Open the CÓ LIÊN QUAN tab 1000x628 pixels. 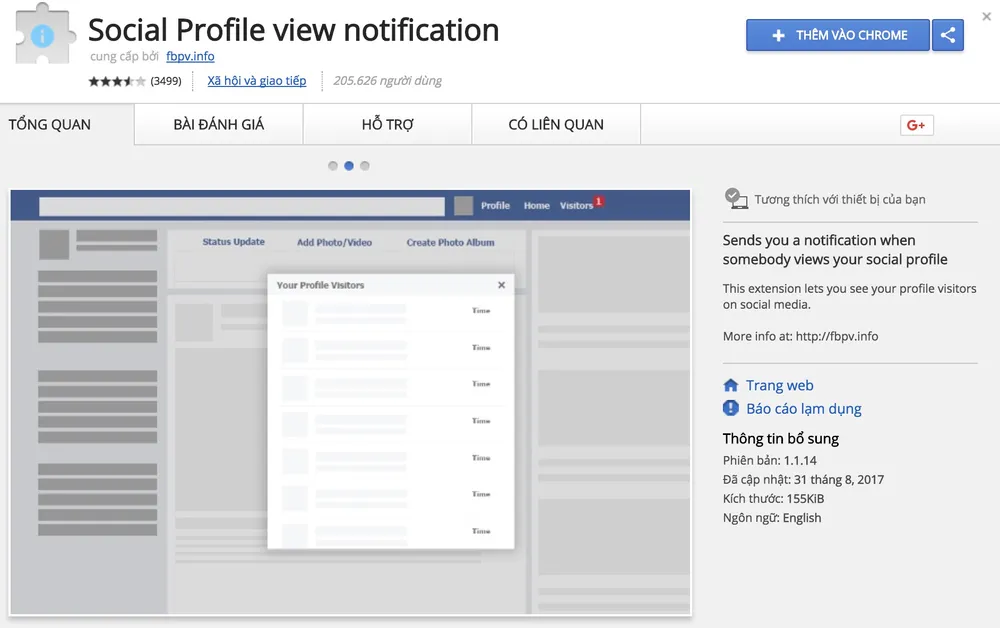[x=556, y=124]
